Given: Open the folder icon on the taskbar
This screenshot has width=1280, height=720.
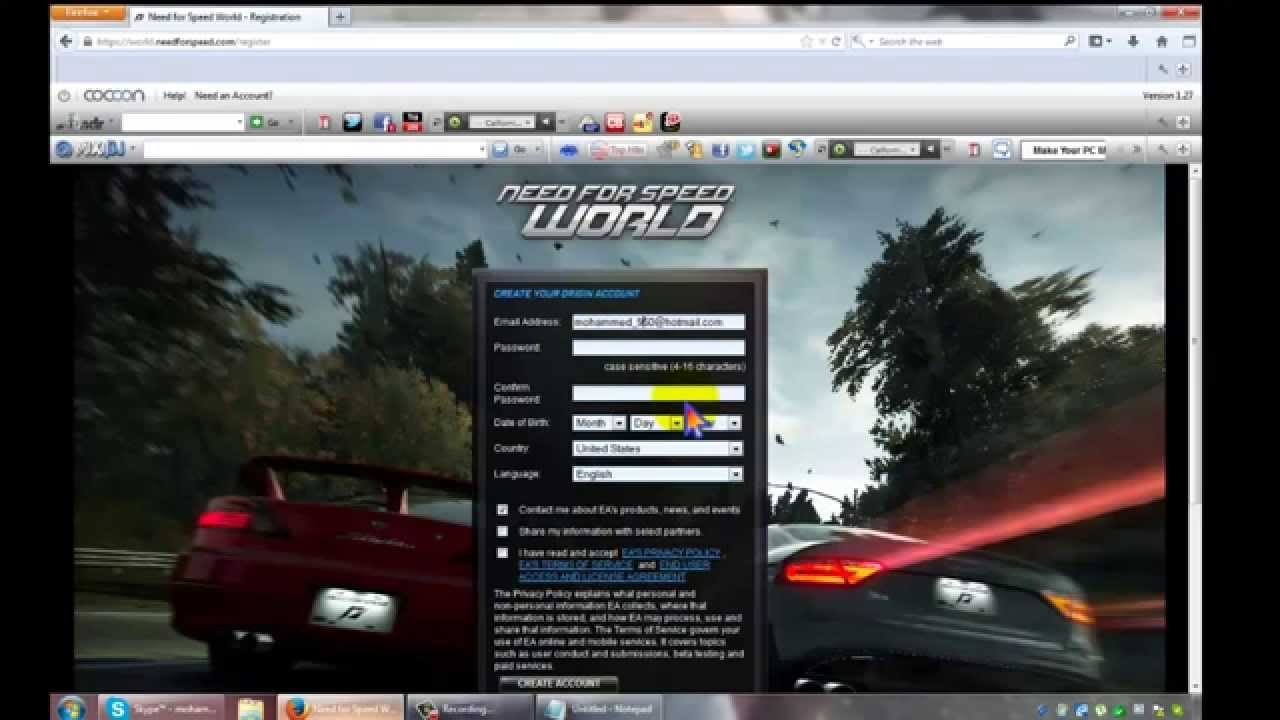Looking at the screenshot, I should pos(250,708).
